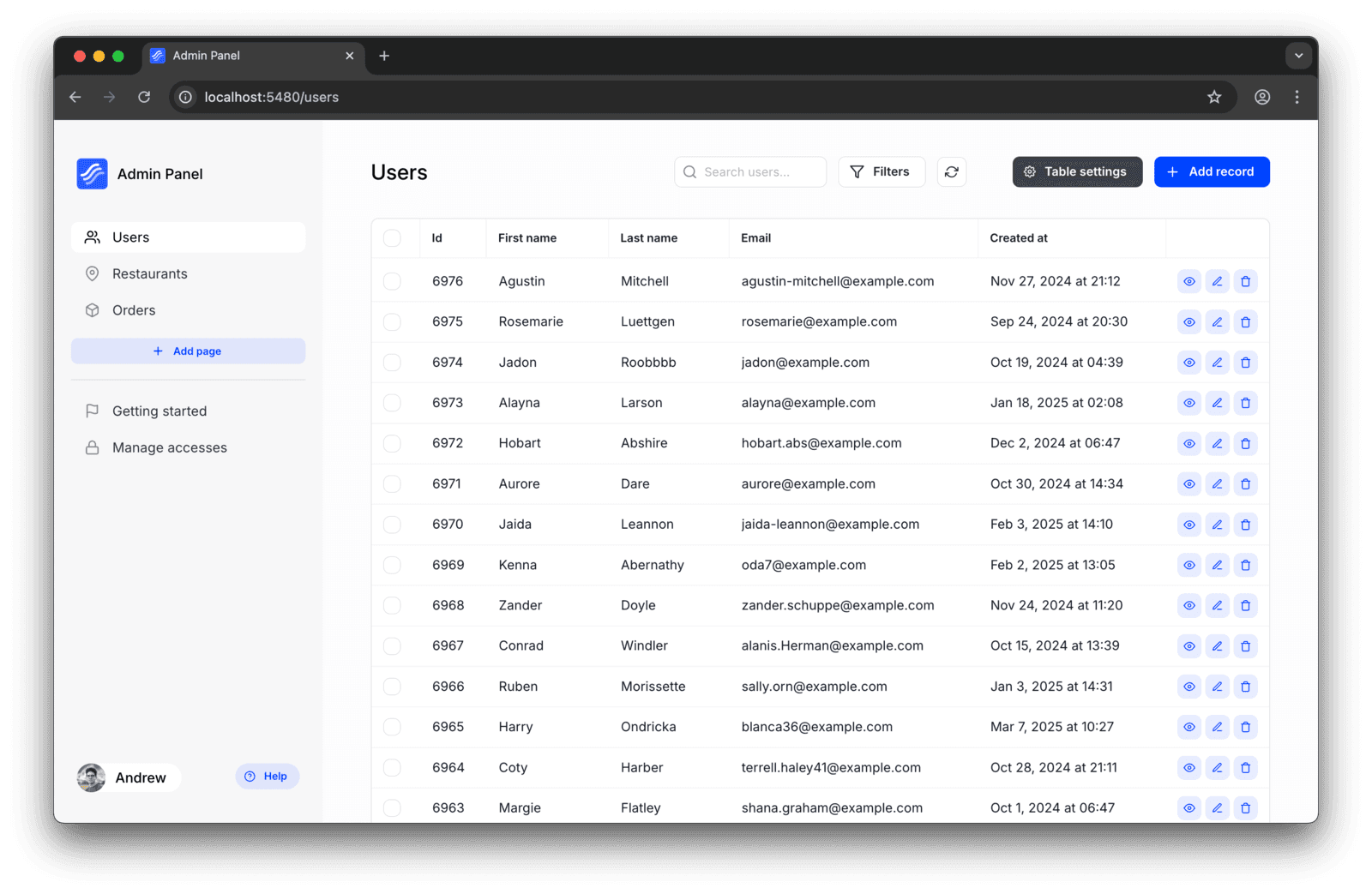Edit the Kenna Abernathy row
This screenshot has height=894, width=1372.
(x=1217, y=565)
